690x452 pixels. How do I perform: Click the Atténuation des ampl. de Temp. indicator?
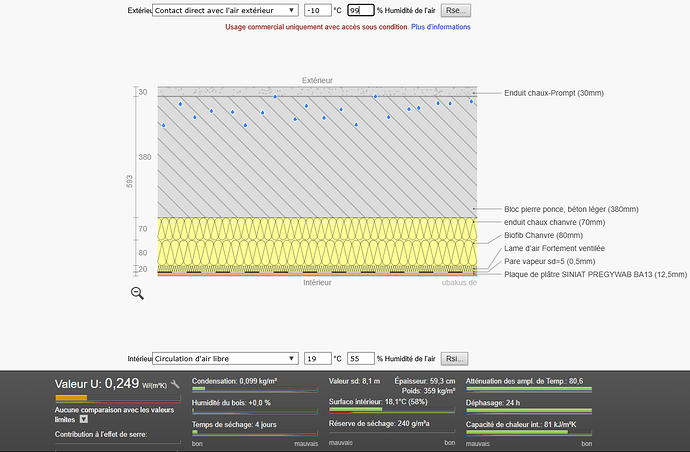pyautogui.click(x=525, y=381)
